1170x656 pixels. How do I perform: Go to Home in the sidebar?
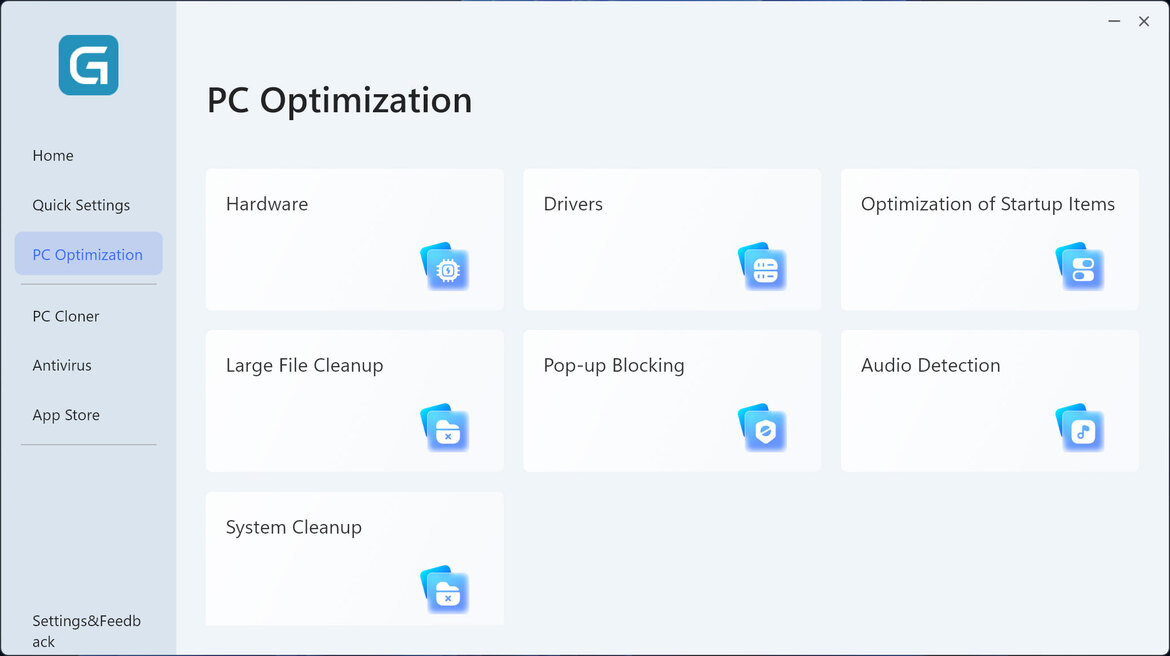[53, 156]
